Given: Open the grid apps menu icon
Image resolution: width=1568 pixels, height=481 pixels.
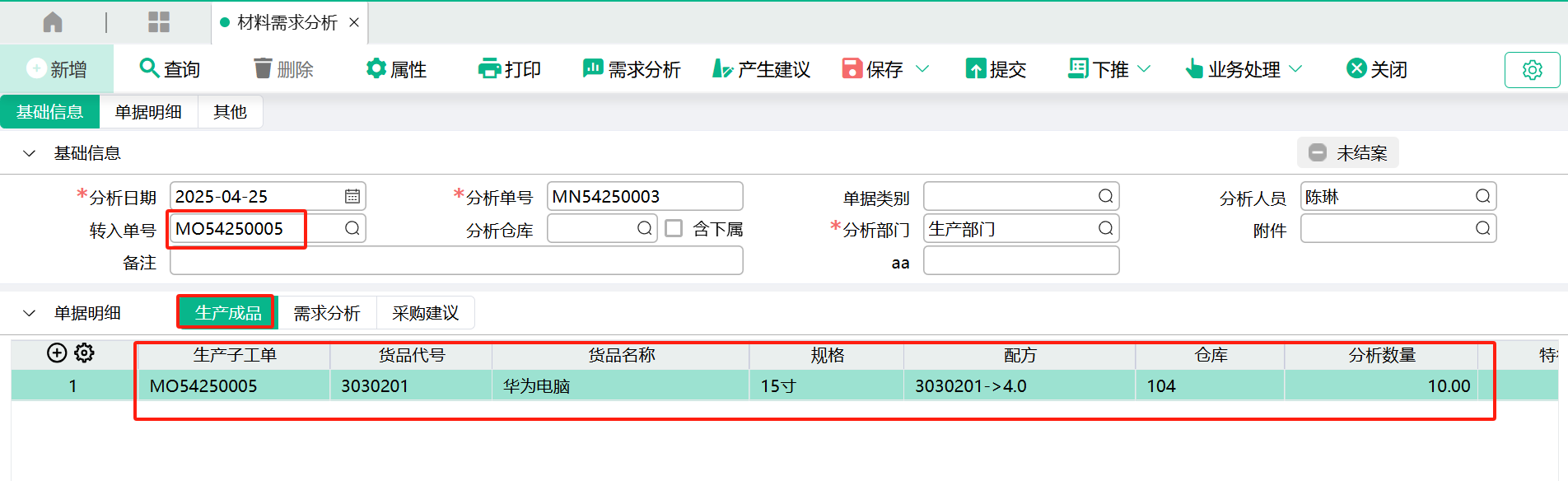Looking at the screenshot, I should click(158, 22).
